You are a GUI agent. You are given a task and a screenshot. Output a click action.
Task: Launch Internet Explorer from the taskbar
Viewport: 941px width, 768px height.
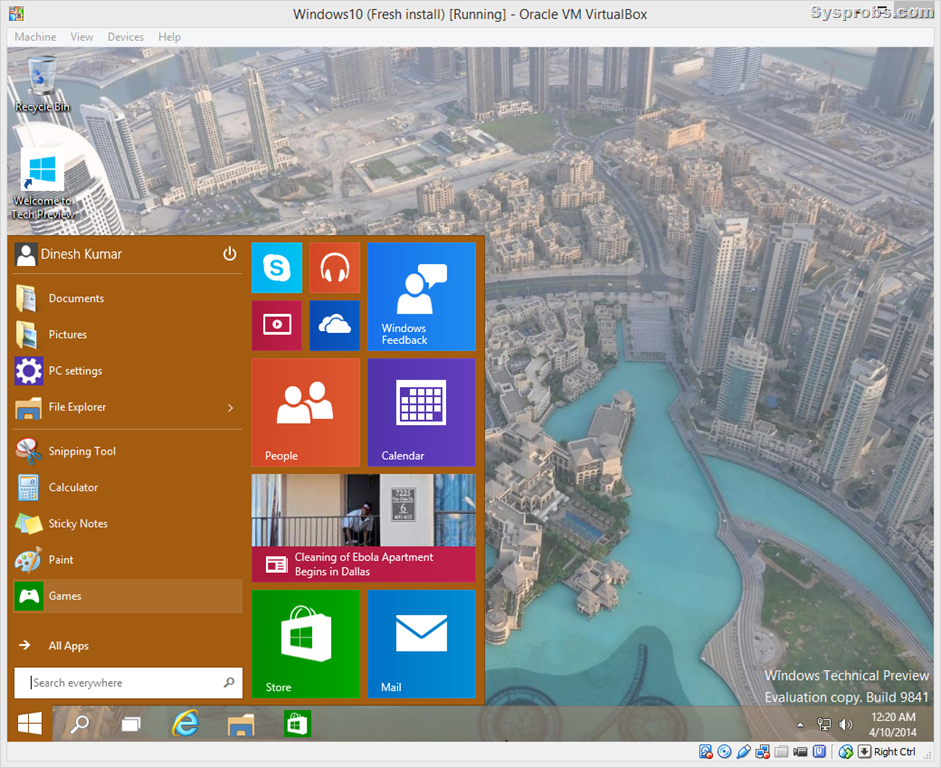point(185,723)
